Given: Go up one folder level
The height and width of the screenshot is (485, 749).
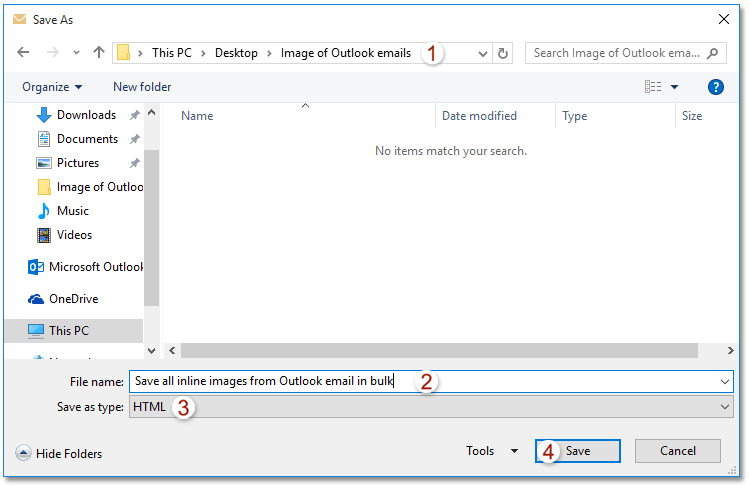Looking at the screenshot, I should click(x=98, y=52).
